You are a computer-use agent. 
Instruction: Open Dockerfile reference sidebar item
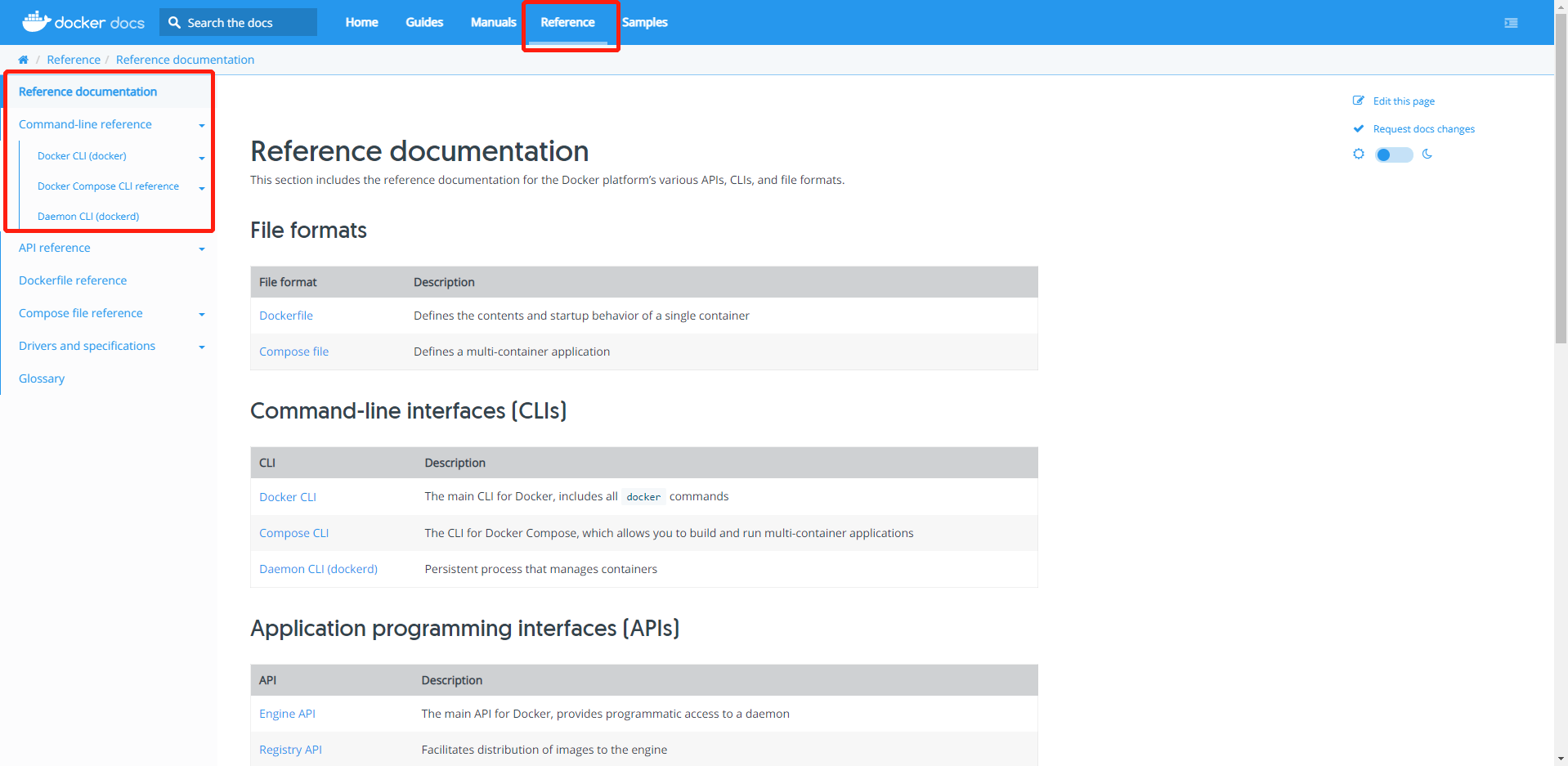(x=73, y=280)
